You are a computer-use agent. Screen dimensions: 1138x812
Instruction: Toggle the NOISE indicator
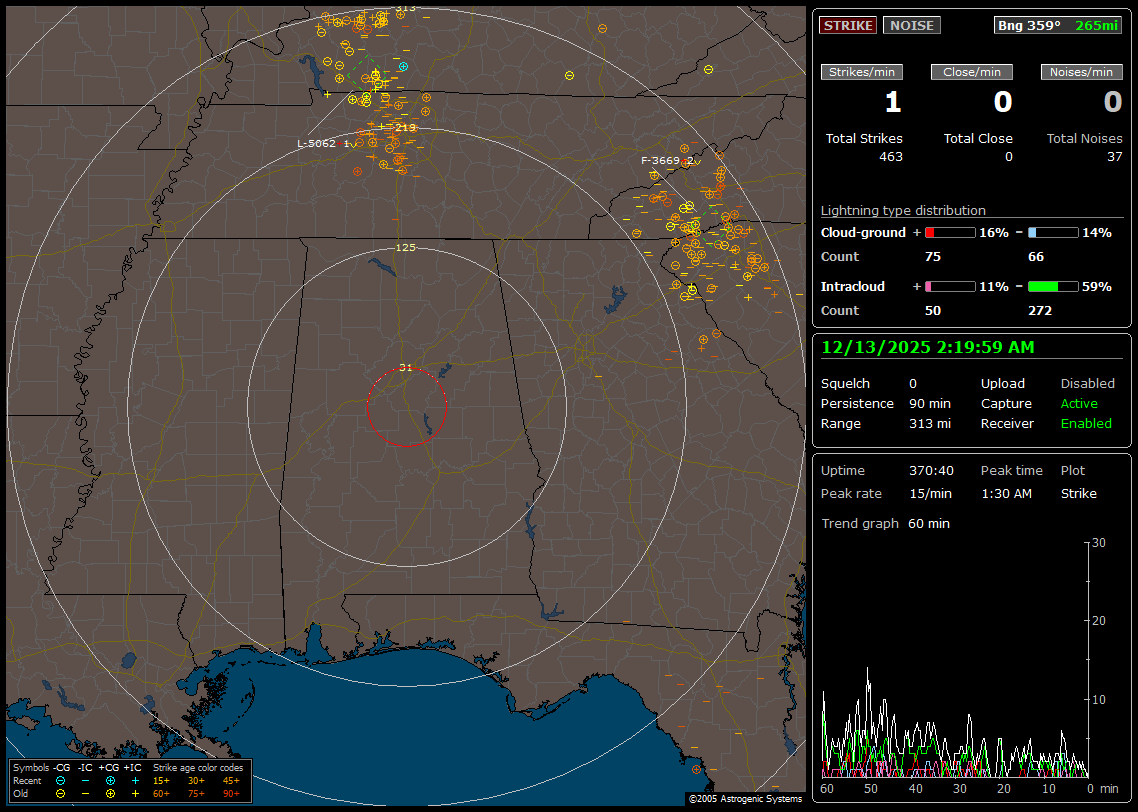coord(911,25)
